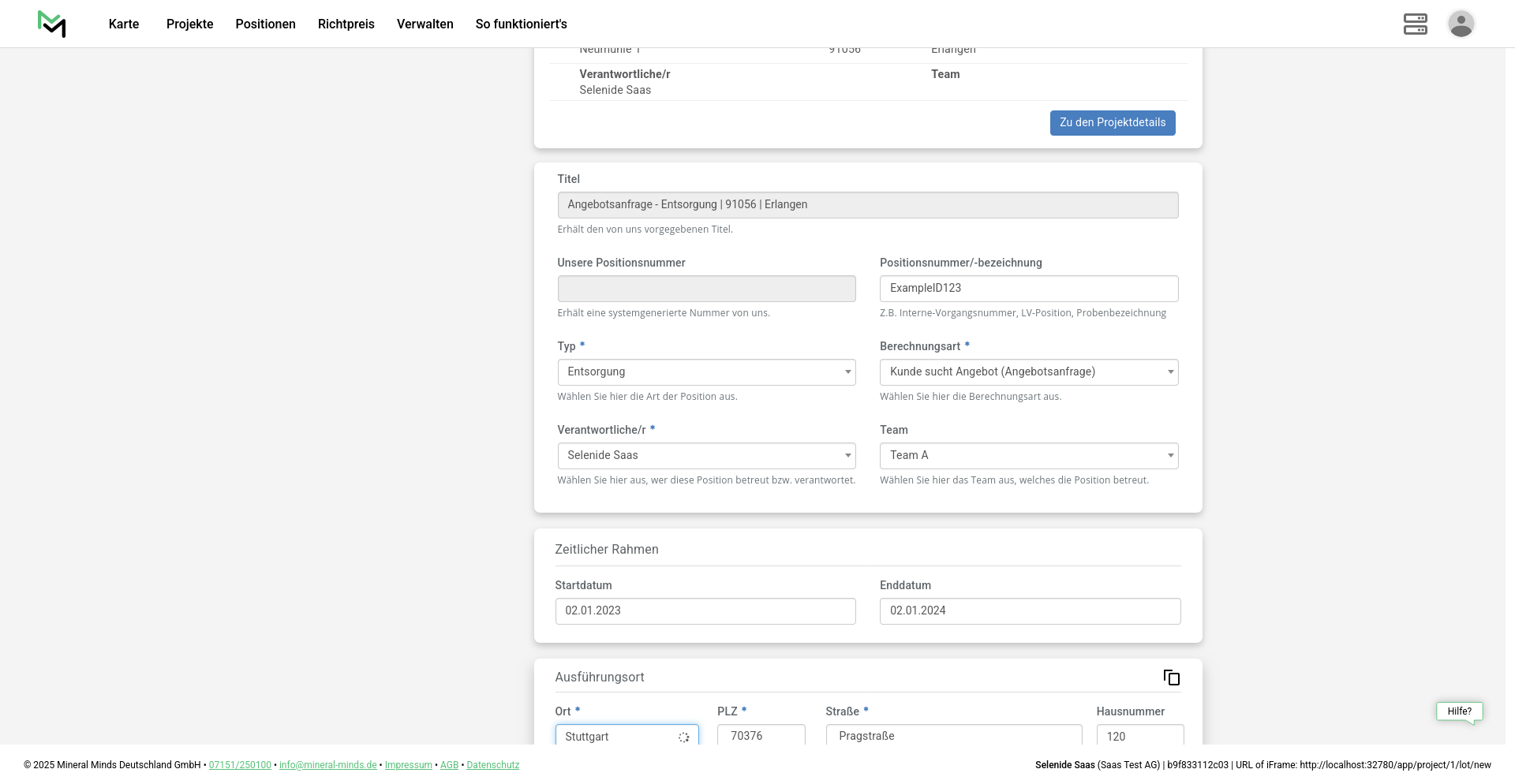Open the Verwalten menu
Screen dimensions: 1515x784
coord(425,24)
